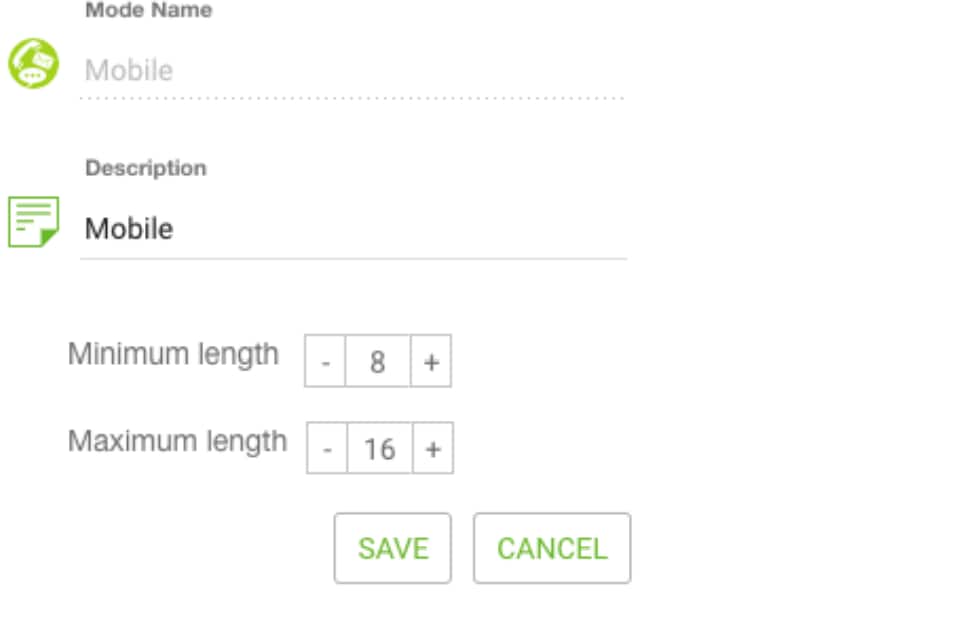Focus the Mode Name field with Mobile placeholder
Image resolution: width=977 pixels, height=641 pixels.
point(353,70)
